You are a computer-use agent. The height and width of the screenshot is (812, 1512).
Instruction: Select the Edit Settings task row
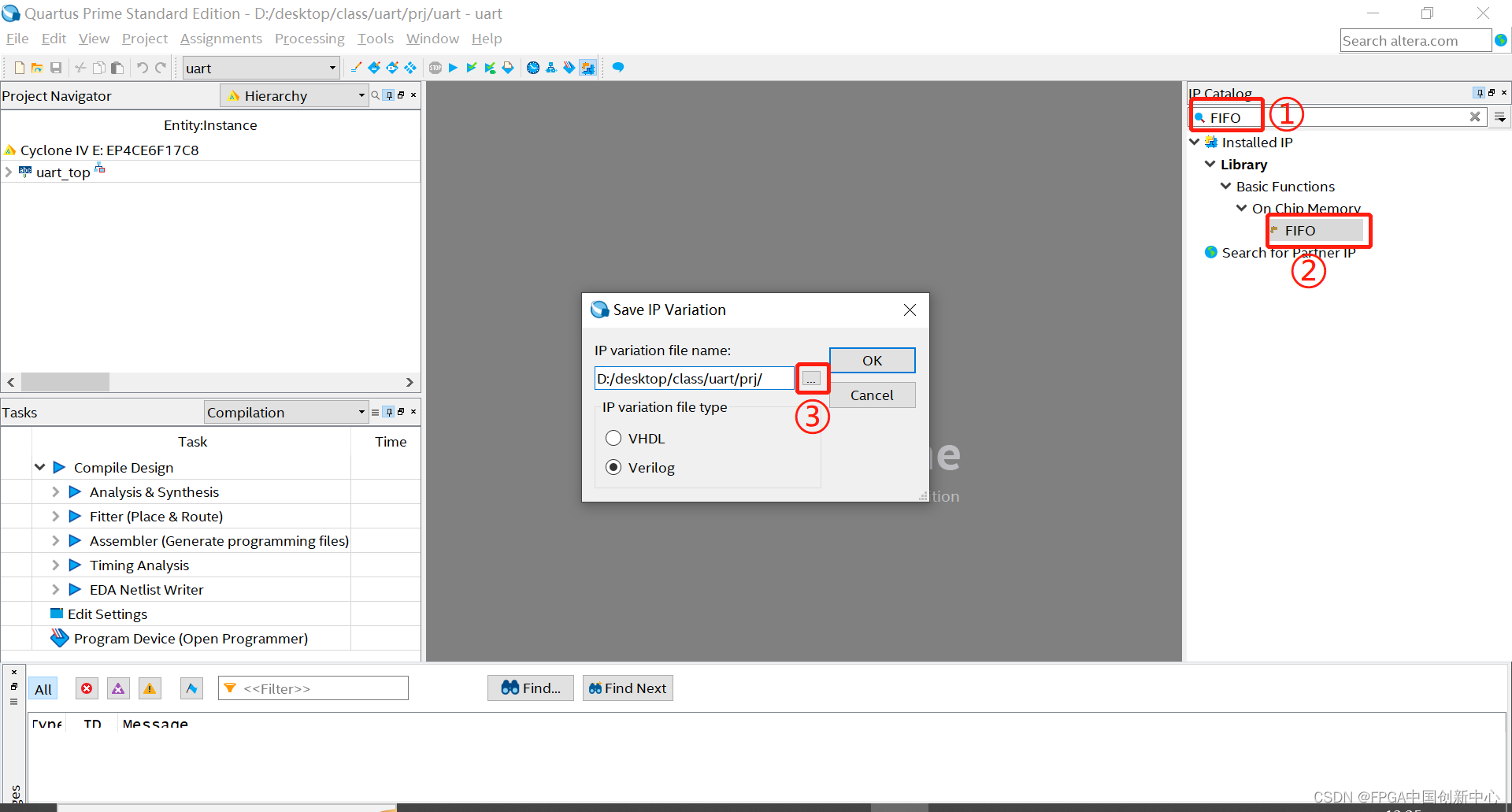(107, 614)
